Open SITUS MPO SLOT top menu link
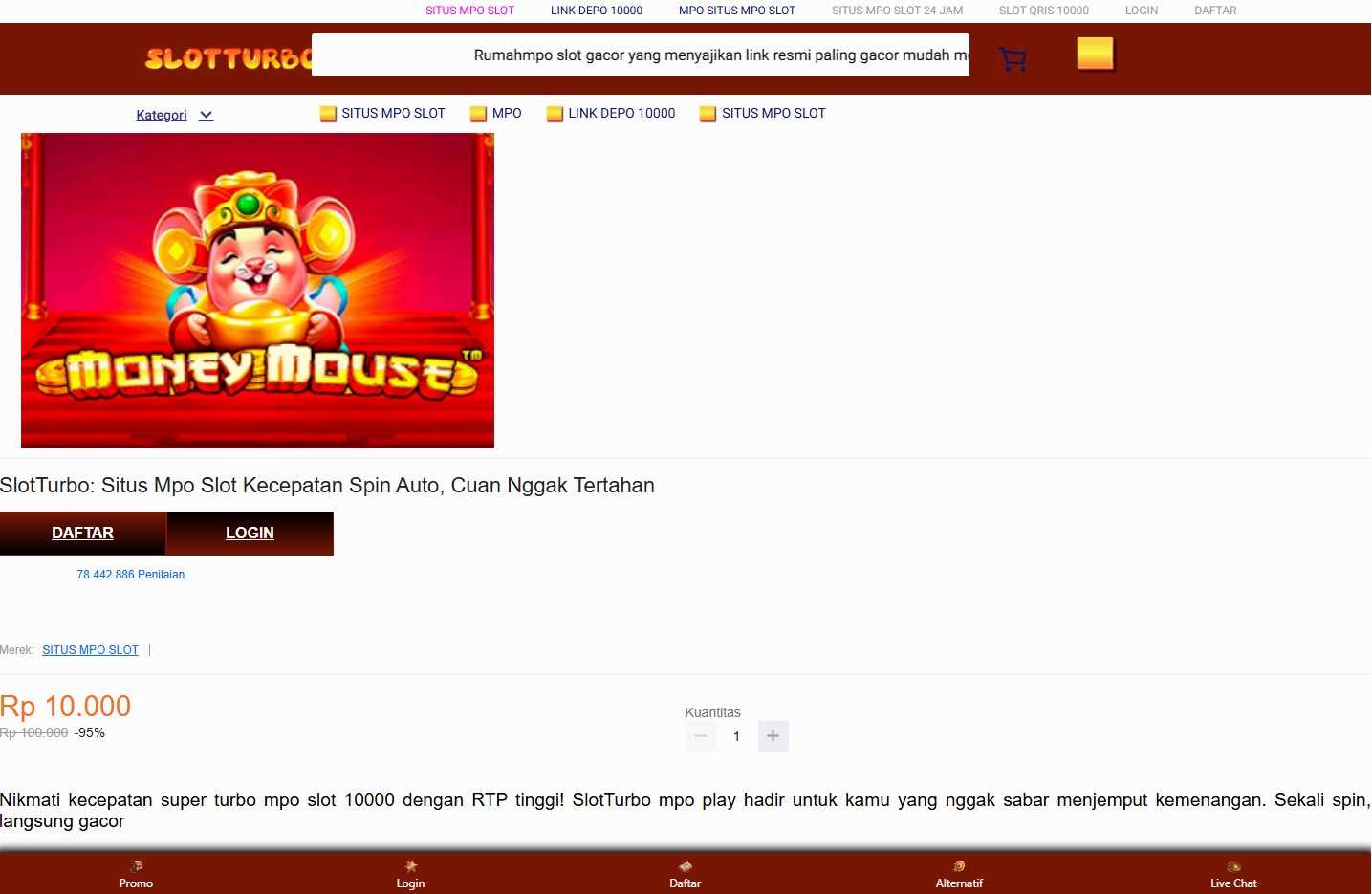This screenshot has width=1372, height=894. 469,11
